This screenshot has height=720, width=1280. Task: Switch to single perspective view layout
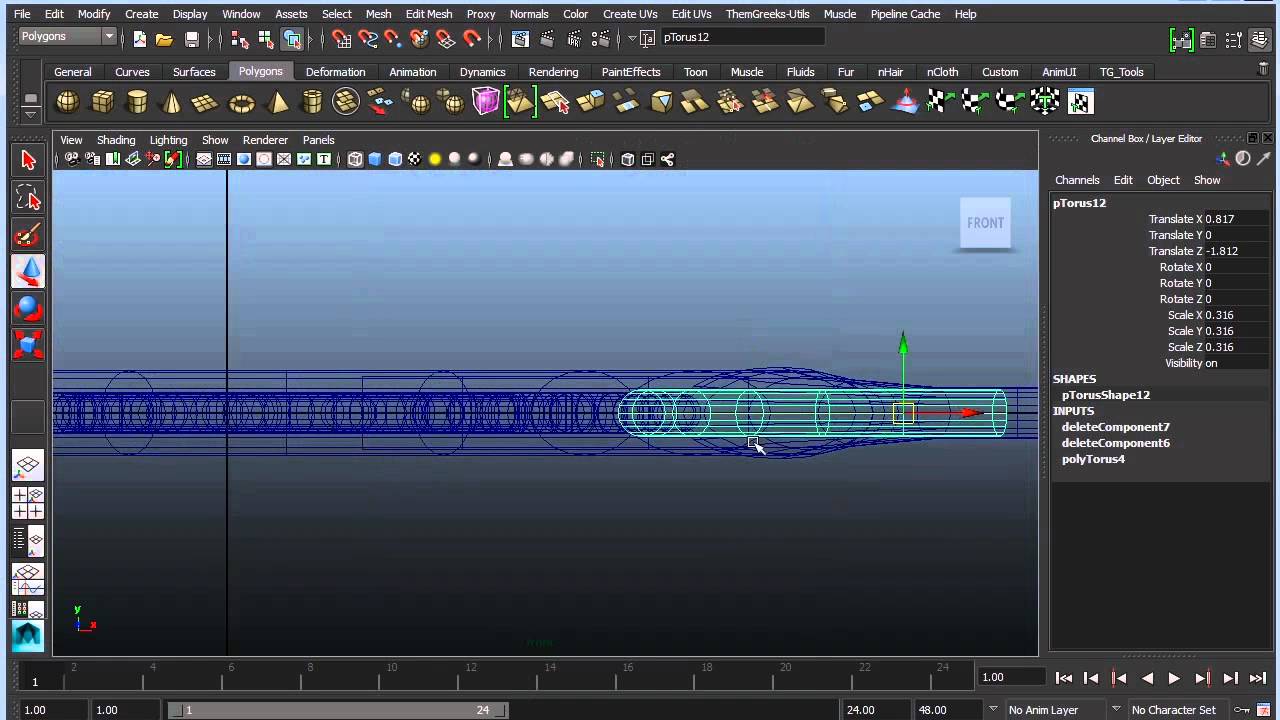pos(28,465)
